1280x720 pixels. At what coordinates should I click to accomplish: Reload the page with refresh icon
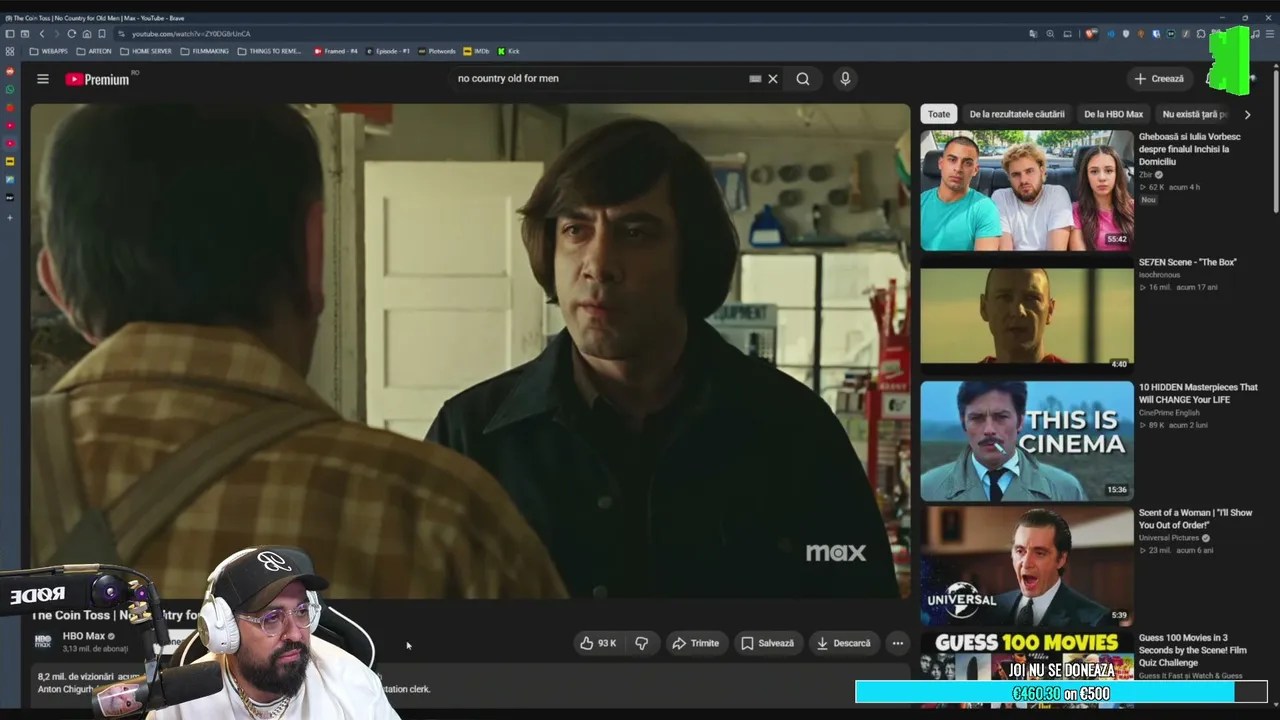pyautogui.click(x=72, y=34)
